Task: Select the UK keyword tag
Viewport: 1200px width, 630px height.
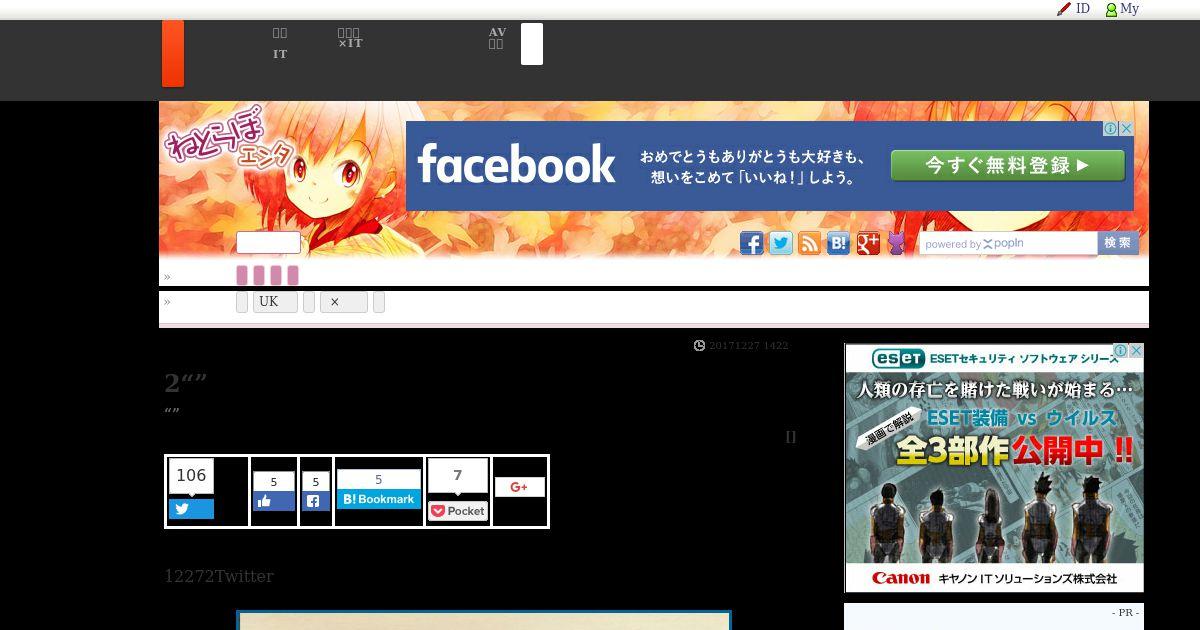Action: point(275,302)
